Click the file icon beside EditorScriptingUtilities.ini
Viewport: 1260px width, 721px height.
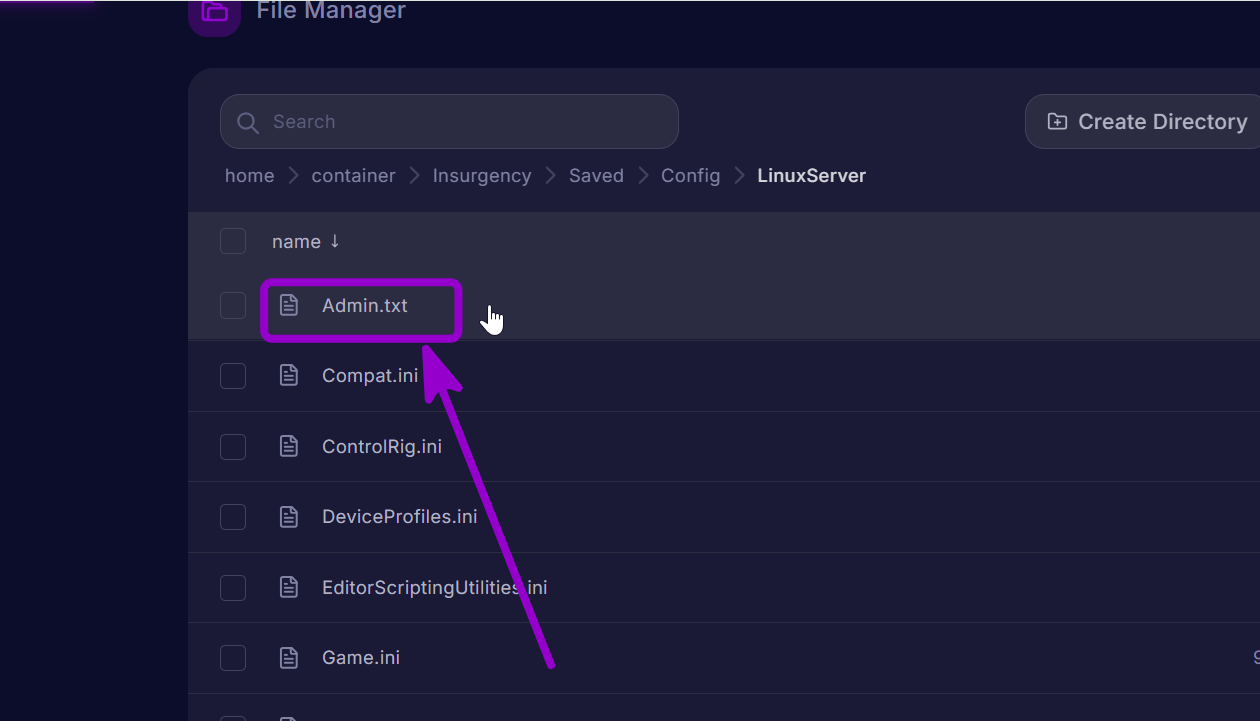coord(289,587)
